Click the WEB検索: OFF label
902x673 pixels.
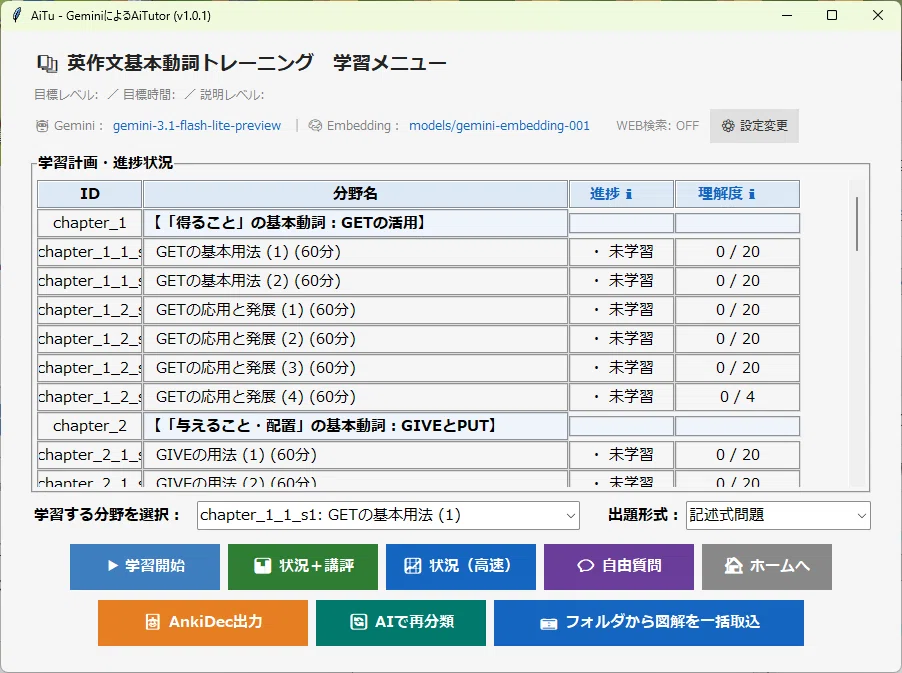coord(658,125)
